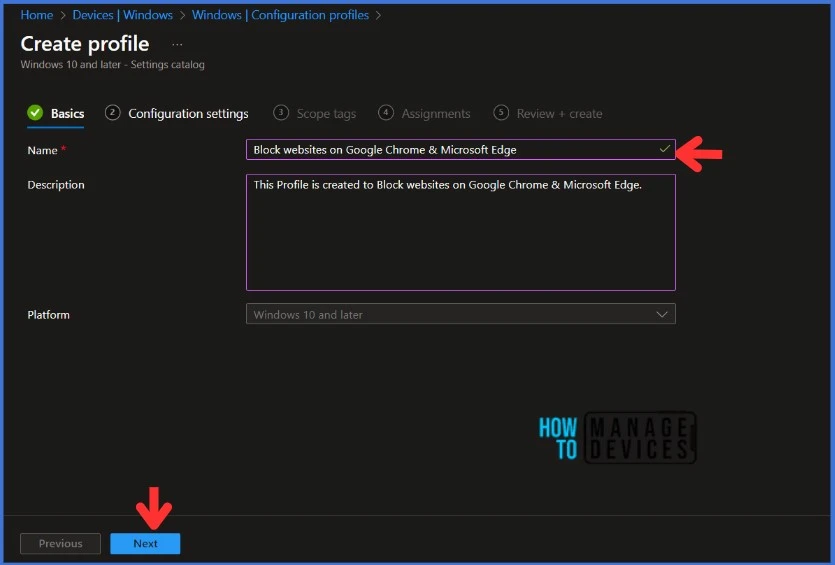Focus the Description text area
This screenshot has height=565, width=835.
(x=461, y=232)
